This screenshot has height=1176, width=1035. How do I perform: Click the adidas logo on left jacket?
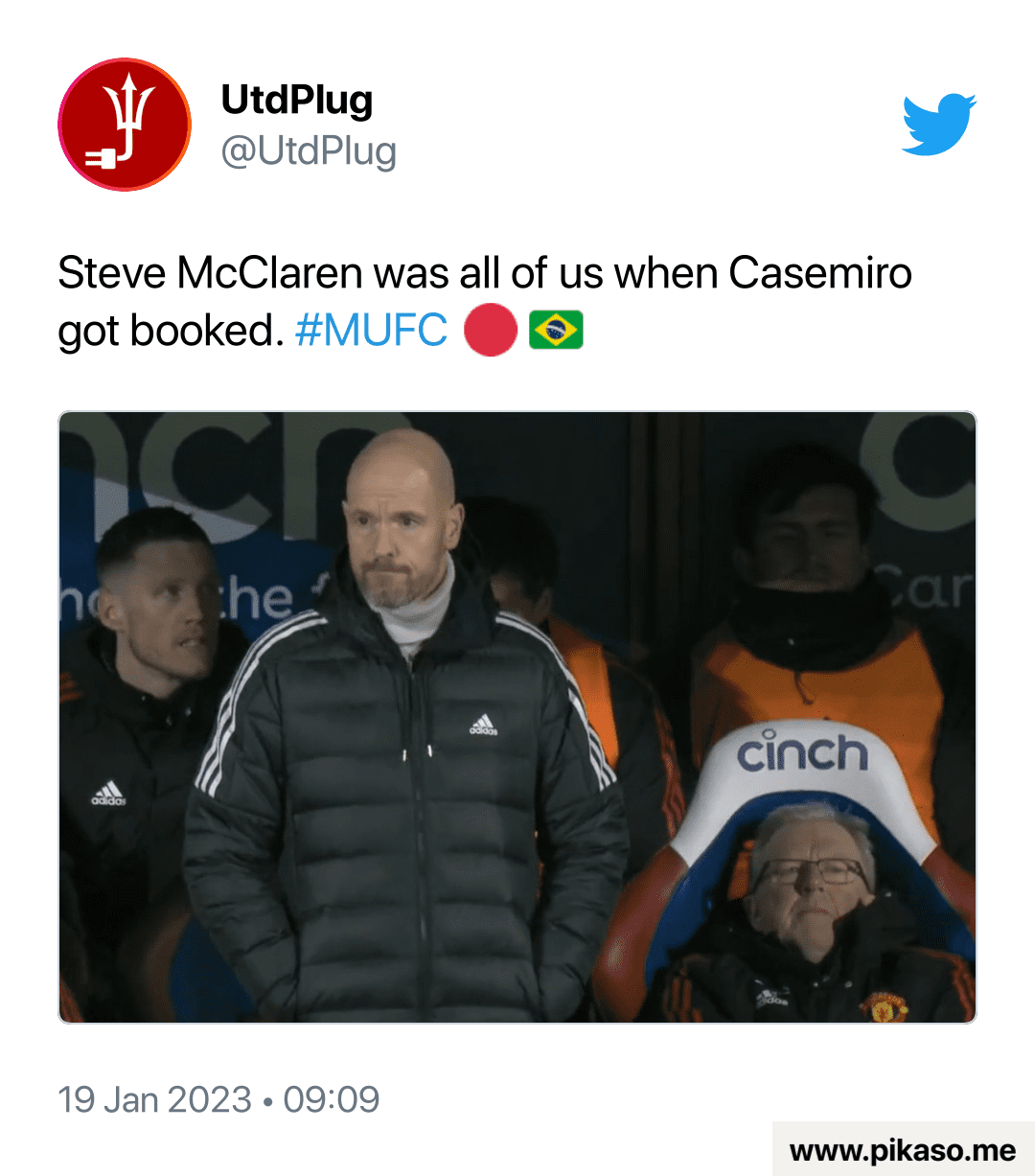(108, 793)
